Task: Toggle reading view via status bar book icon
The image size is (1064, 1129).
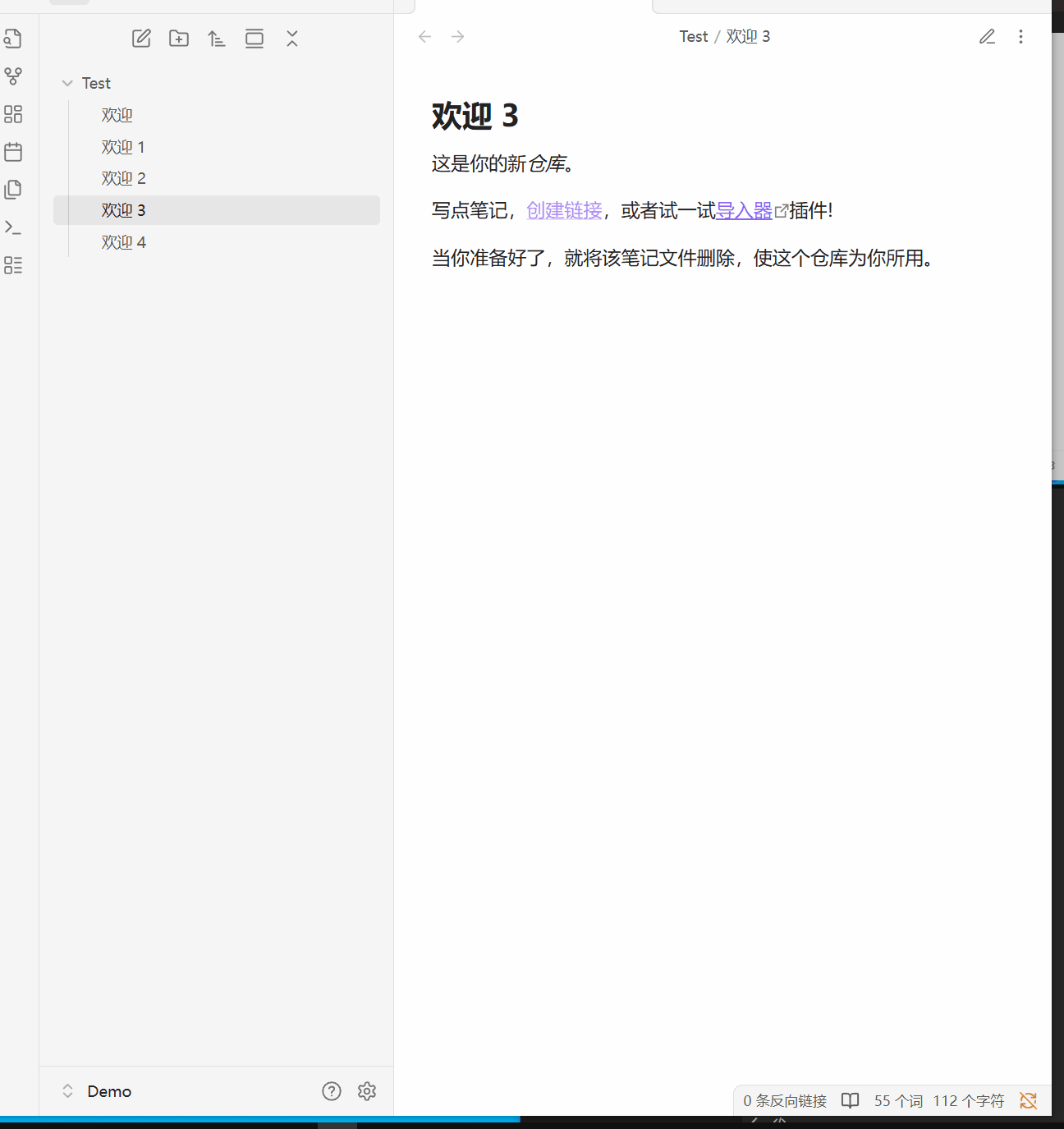Action: coord(851,1101)
